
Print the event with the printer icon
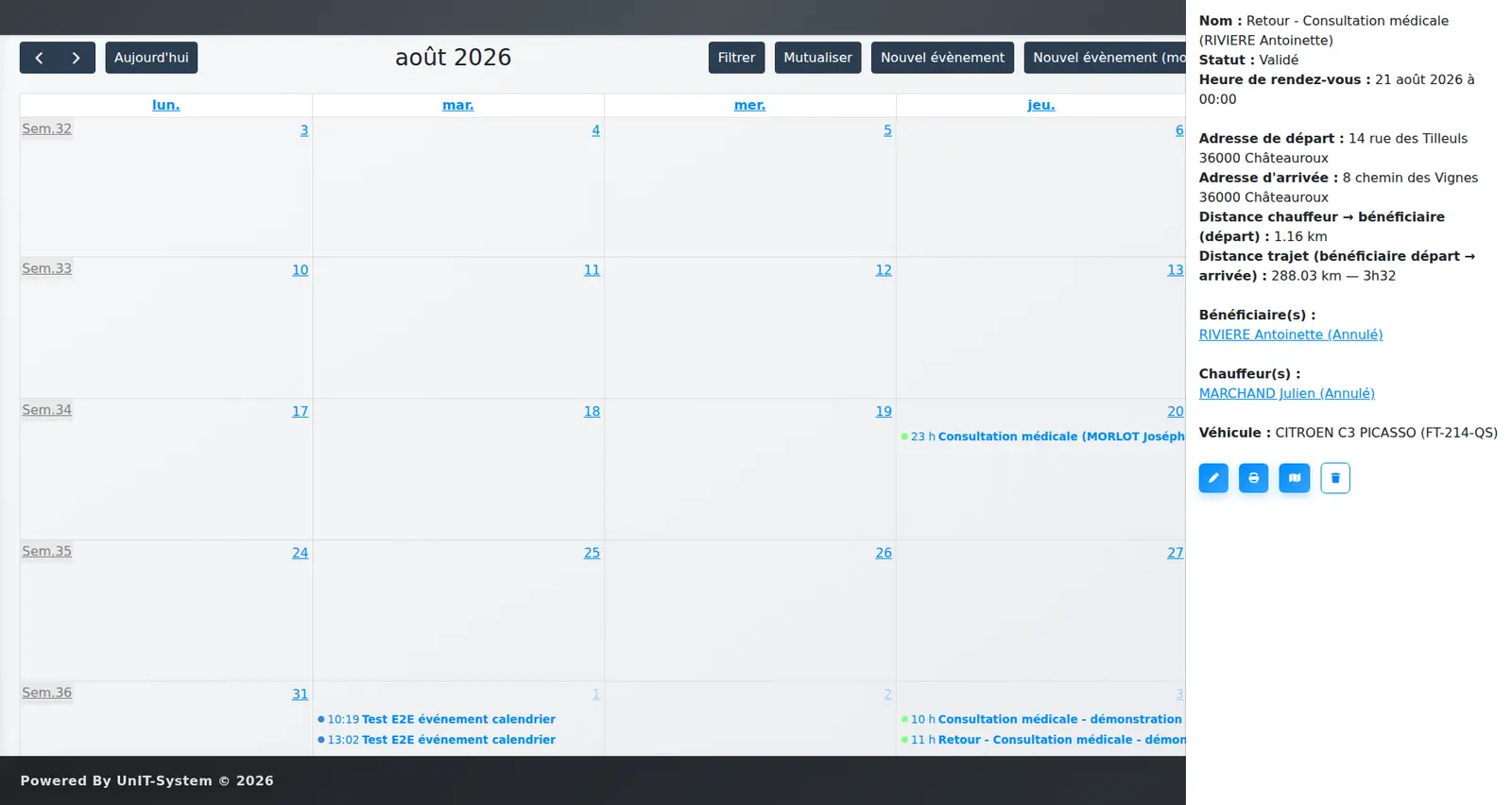pos(1254,478)
